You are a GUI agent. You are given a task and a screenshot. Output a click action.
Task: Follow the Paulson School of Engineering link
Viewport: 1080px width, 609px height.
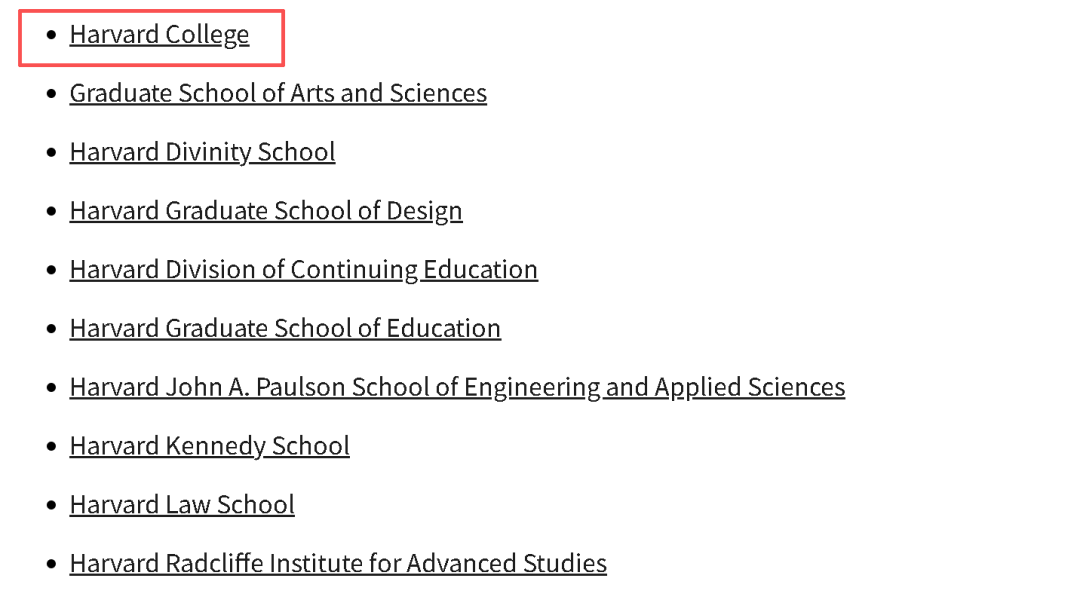[x=457, y=387]
